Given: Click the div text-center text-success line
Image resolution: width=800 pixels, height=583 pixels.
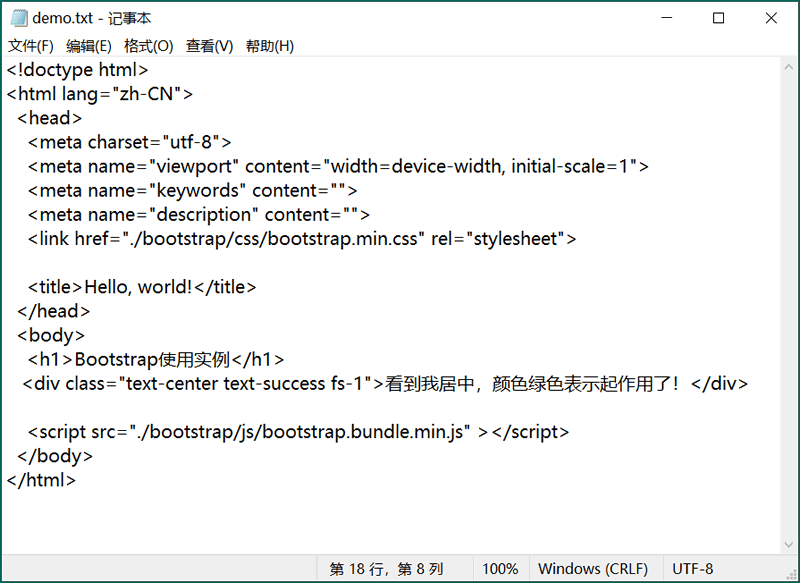Looking at the screenshot, I should tap(385, 383).
